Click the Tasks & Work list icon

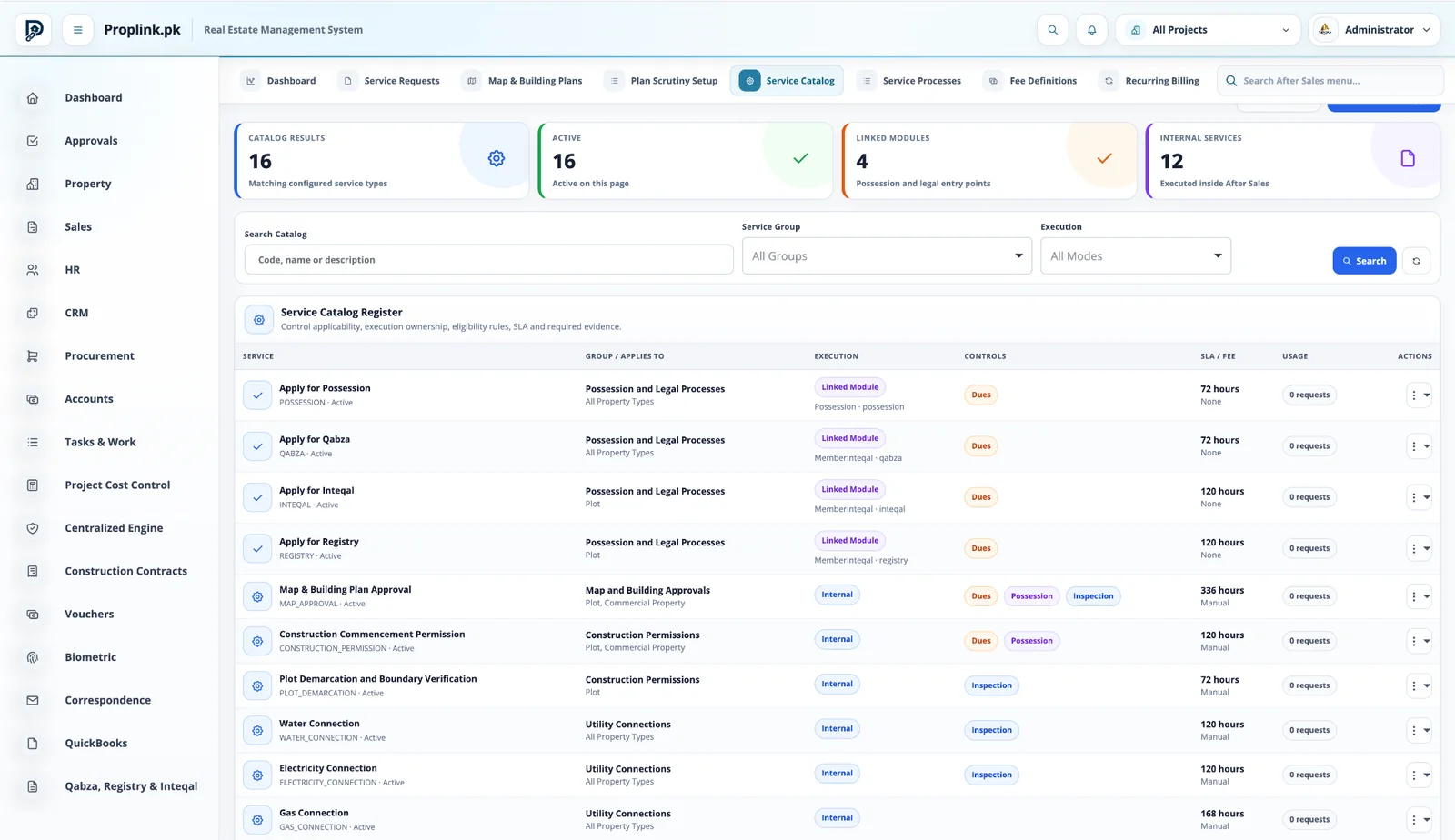tap(33, 442)
